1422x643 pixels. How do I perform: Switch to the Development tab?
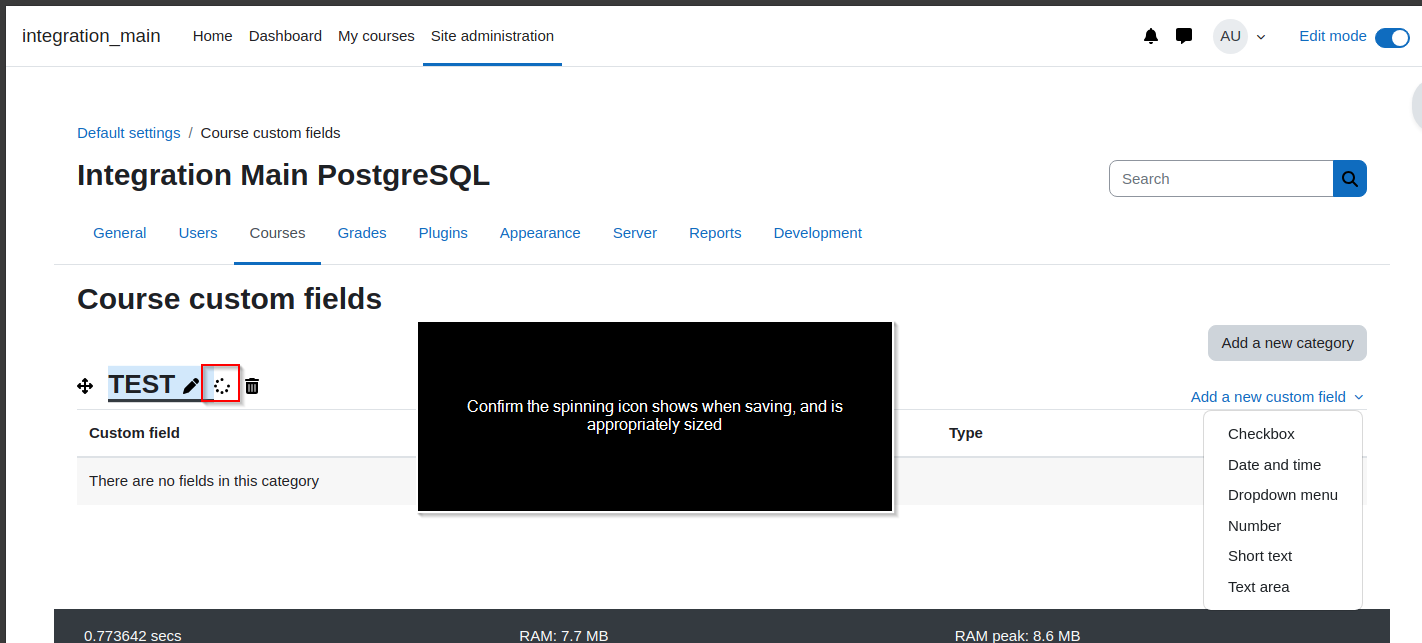click(818, 233)
